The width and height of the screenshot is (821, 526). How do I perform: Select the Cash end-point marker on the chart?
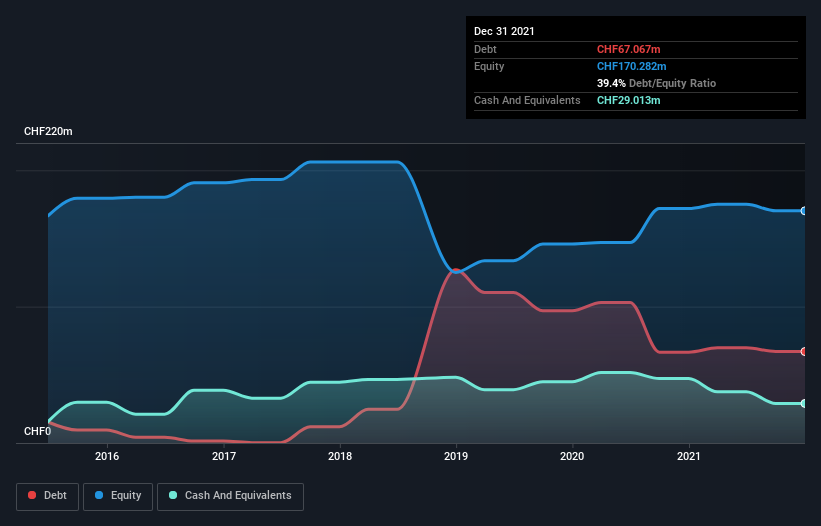(804, 404)
